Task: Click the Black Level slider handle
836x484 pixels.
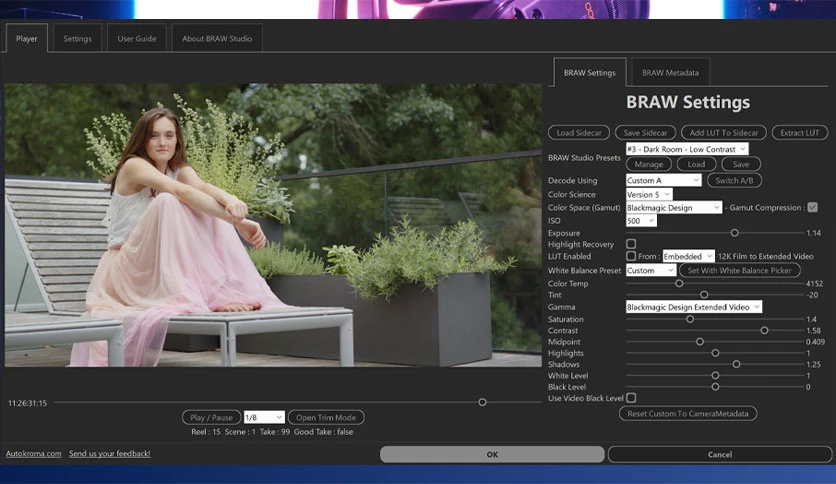Action: (x=716, y=387)
